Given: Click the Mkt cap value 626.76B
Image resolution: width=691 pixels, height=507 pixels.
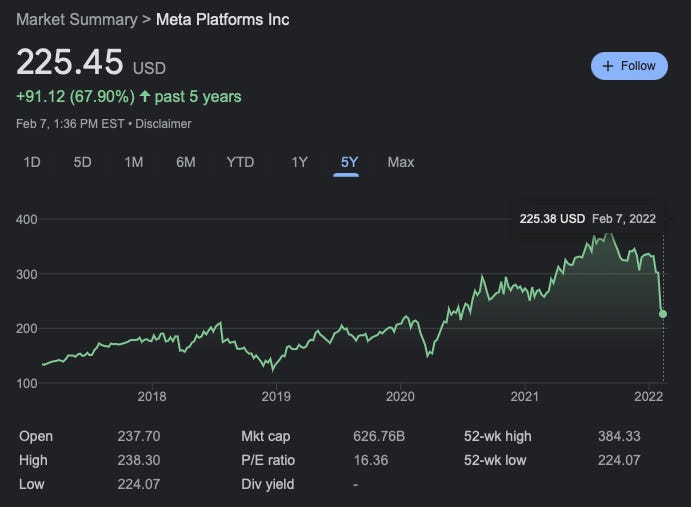Looking at the screenshot, I should [x=379, y=436].
